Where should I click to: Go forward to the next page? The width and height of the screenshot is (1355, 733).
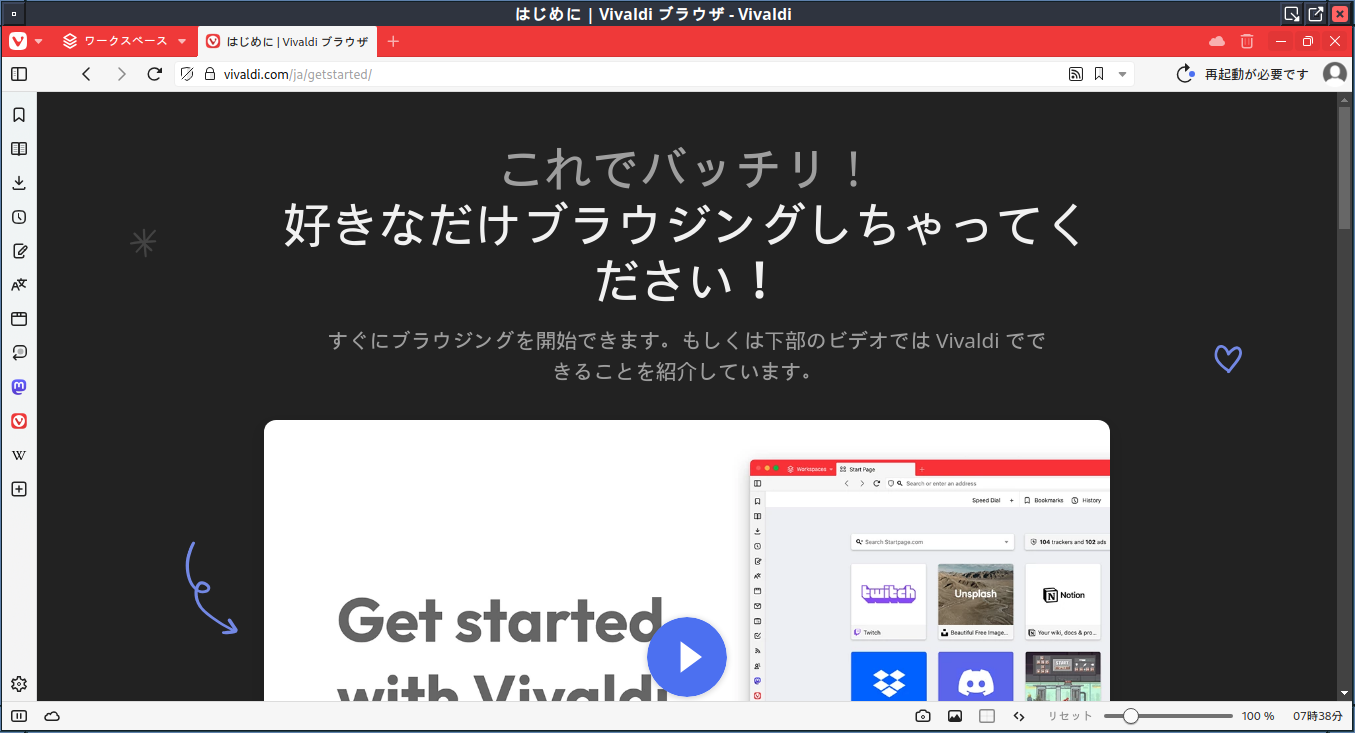pos(121,74)
